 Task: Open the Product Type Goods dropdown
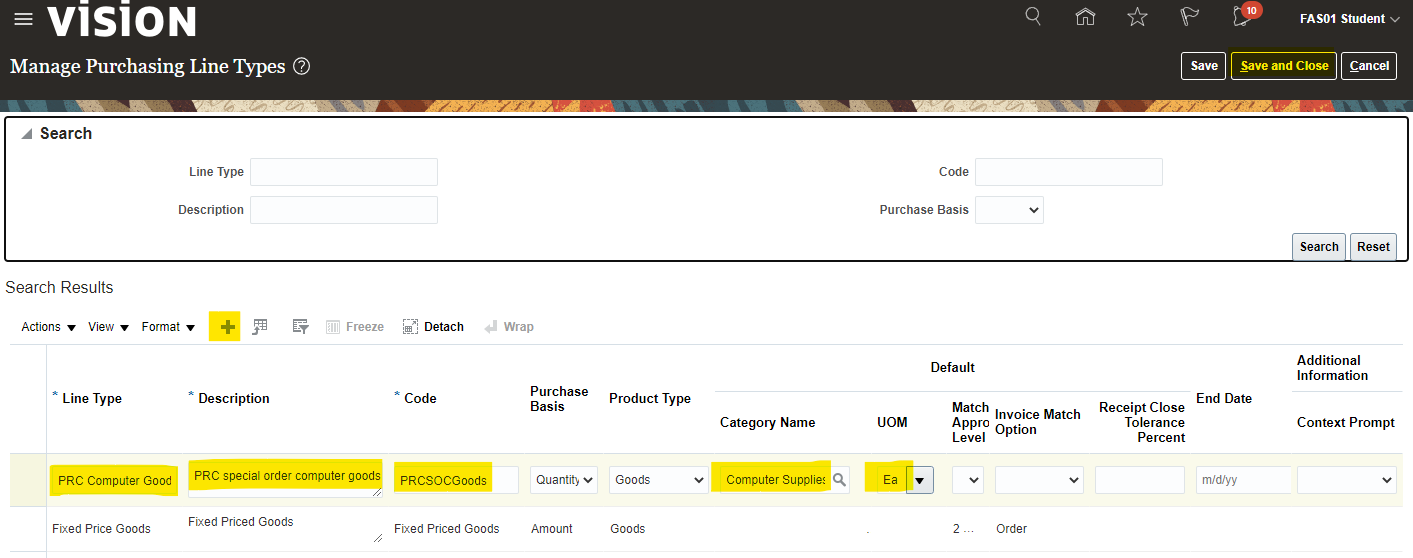(x=659, y=480)
